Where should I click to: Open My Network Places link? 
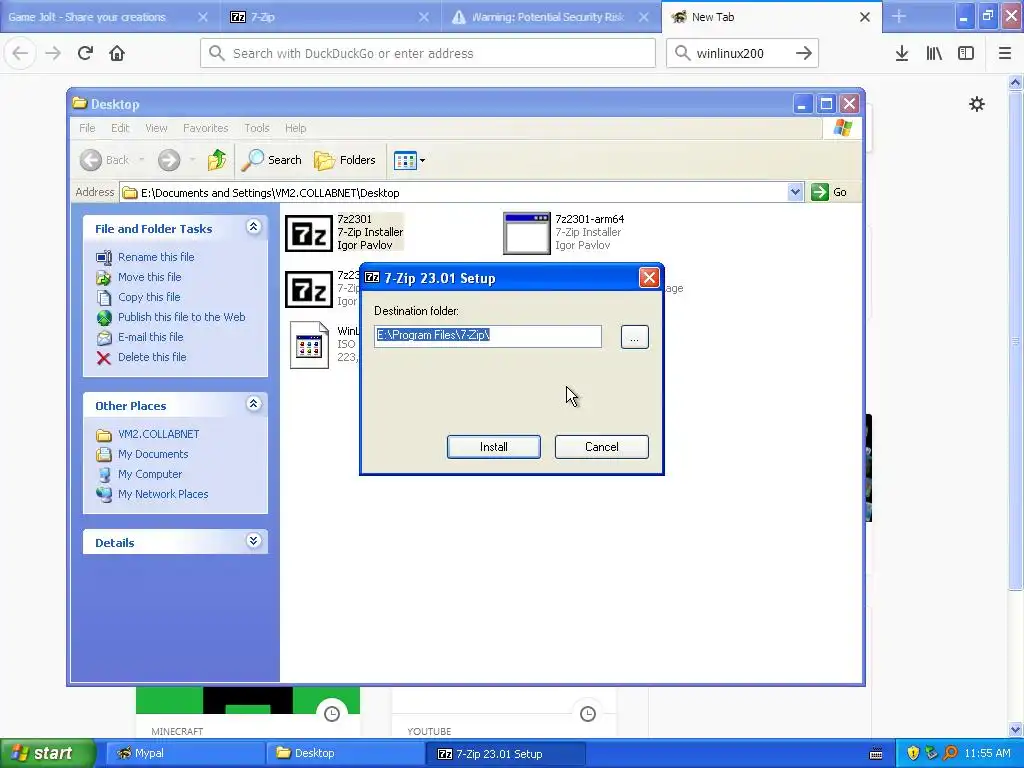tap(163, 494)
